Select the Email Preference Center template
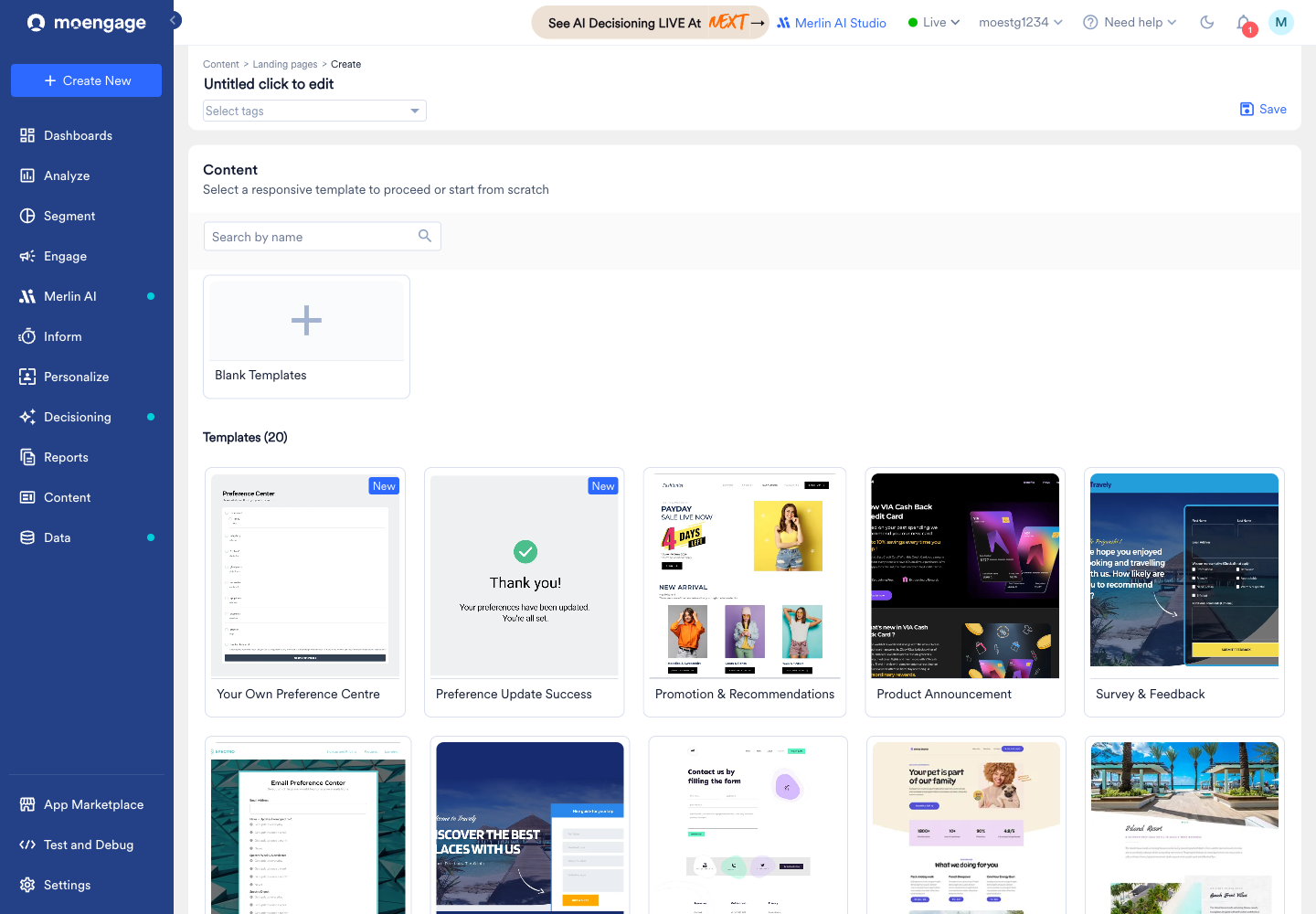The width and height of the screenshot is (1316, 914). pos(308,826)
